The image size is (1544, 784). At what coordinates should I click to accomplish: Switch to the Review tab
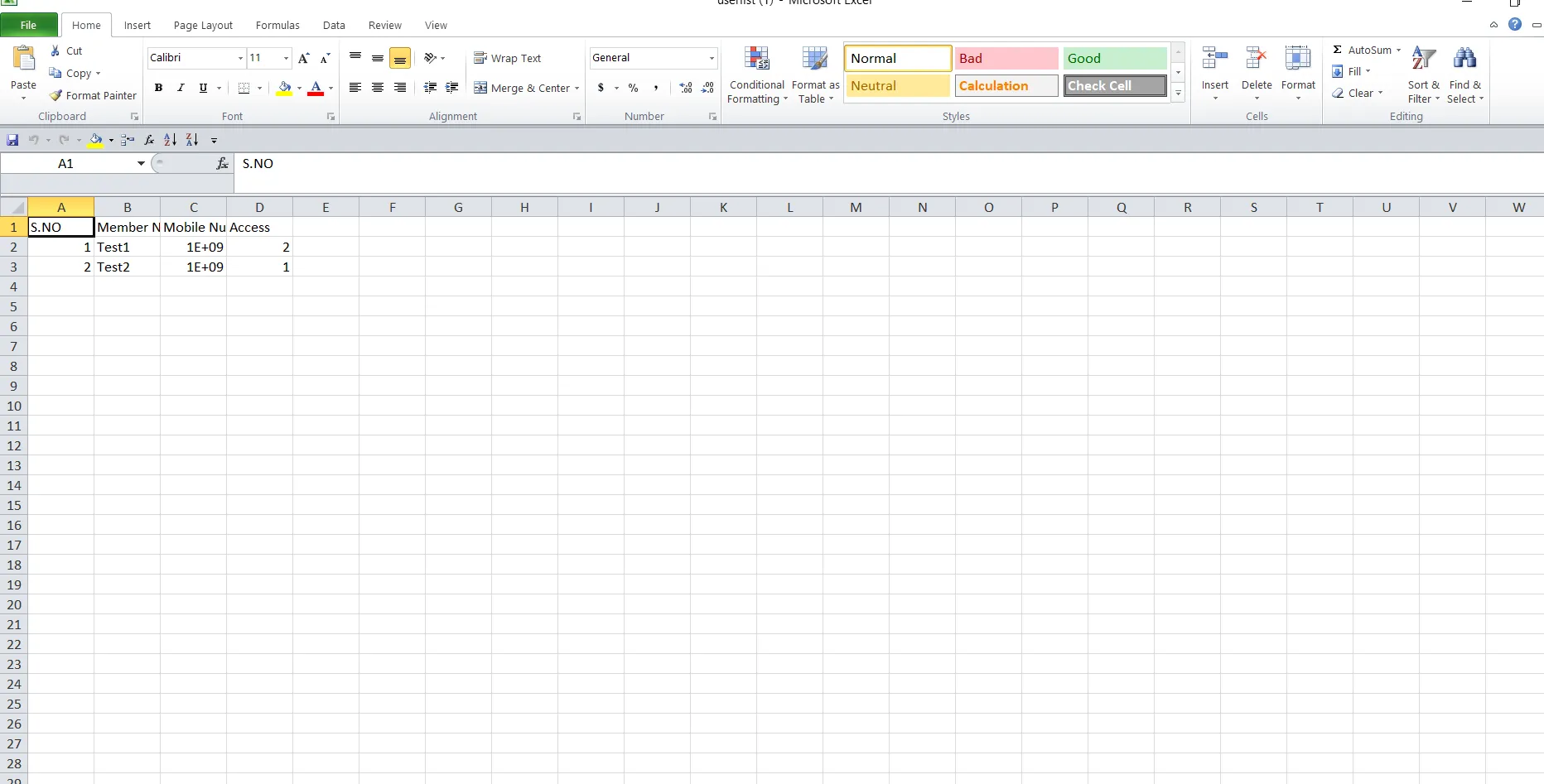385,26
